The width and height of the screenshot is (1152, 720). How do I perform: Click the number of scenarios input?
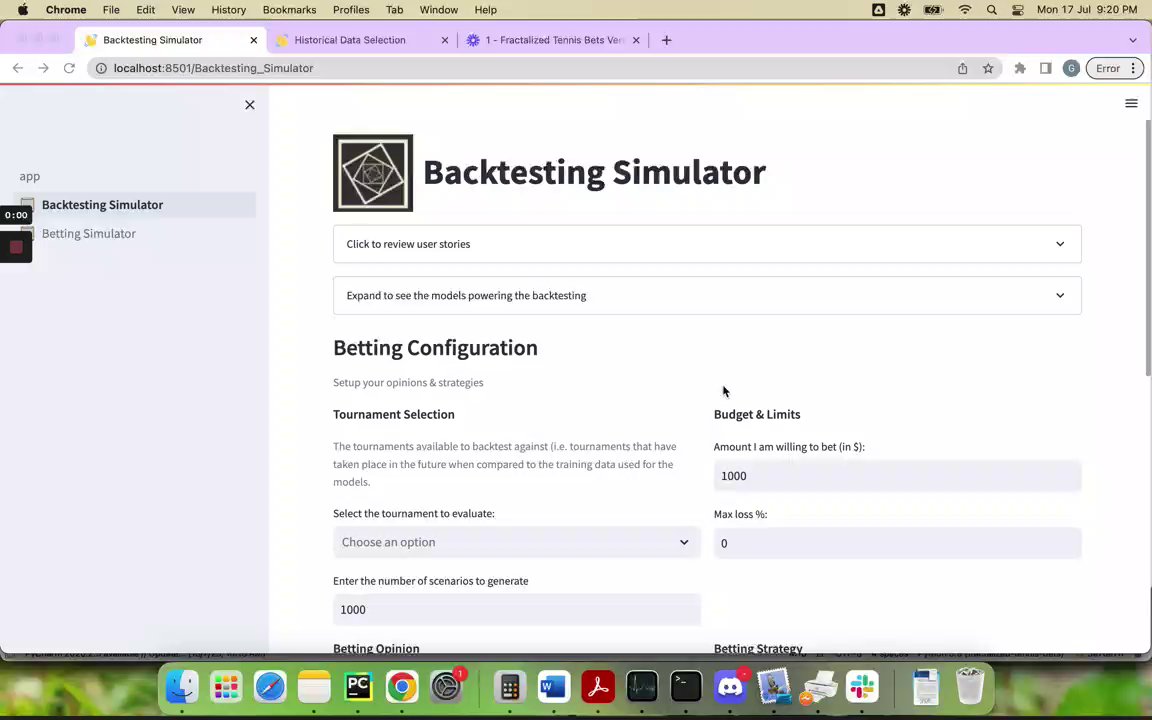click(x=516, y=610)
